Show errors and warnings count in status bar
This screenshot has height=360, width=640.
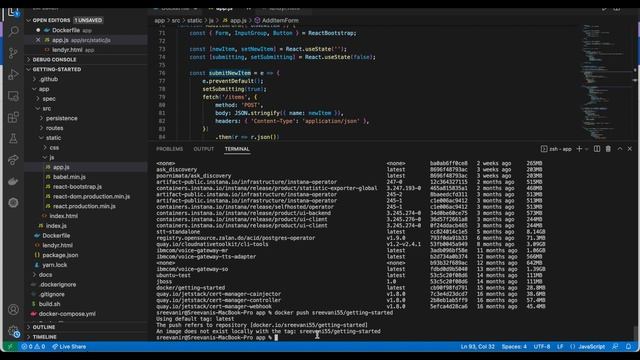(33, 347)
